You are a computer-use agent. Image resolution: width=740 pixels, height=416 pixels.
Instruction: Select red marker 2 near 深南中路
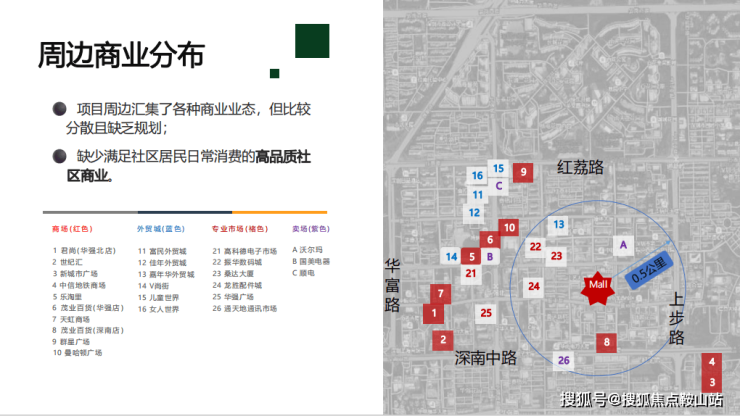(x=441, y=340)
